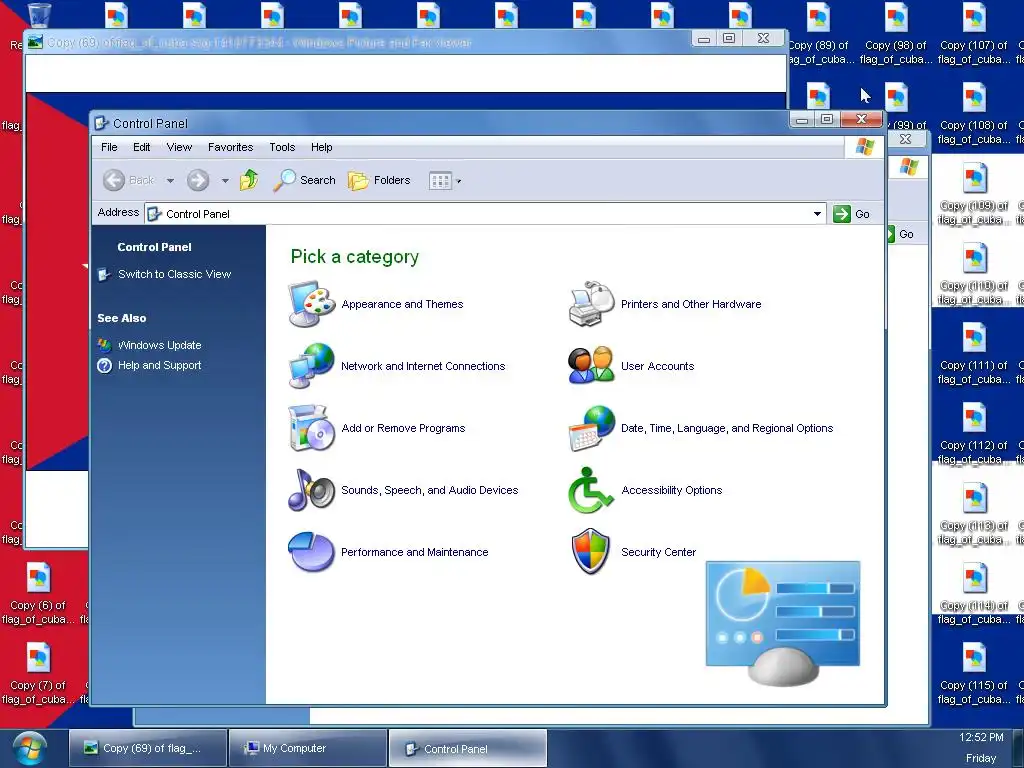Expand the Views dropdown arrow
The height and width of the screenshot is (768, 1024).
[458, 182]
